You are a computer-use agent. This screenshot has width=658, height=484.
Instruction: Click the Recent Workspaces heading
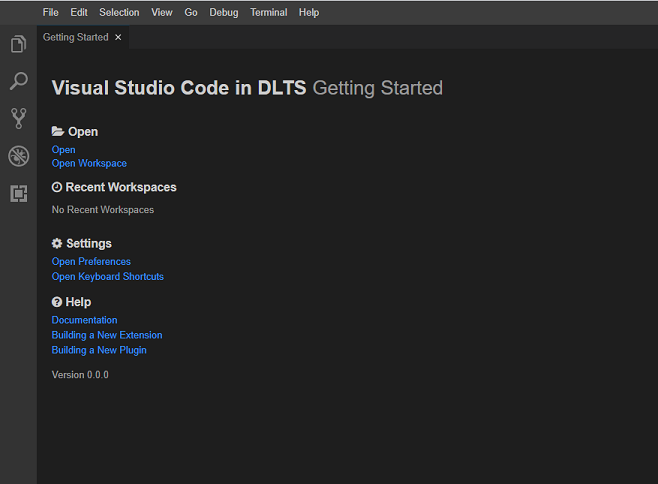tap(114, 187)
